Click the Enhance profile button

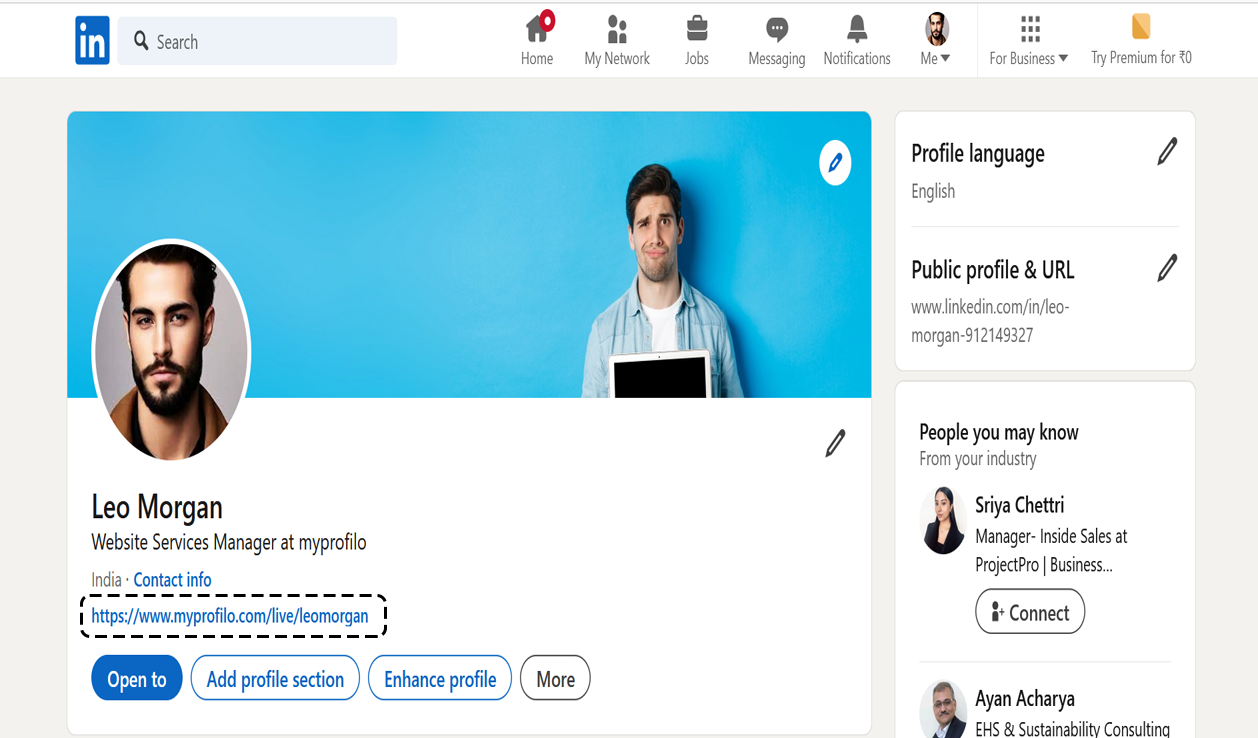[x=440, y=679]
